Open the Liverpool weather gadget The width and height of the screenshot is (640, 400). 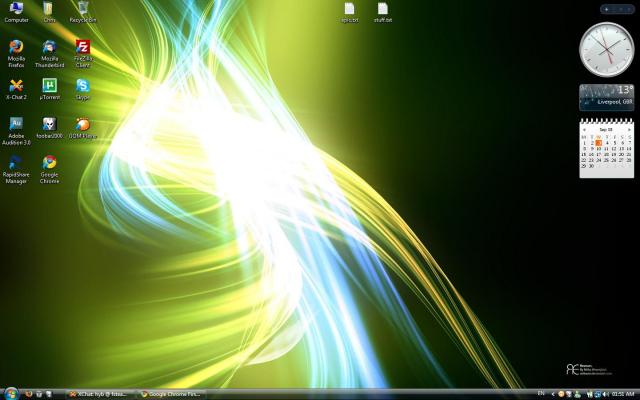click(x=607, y=97)
